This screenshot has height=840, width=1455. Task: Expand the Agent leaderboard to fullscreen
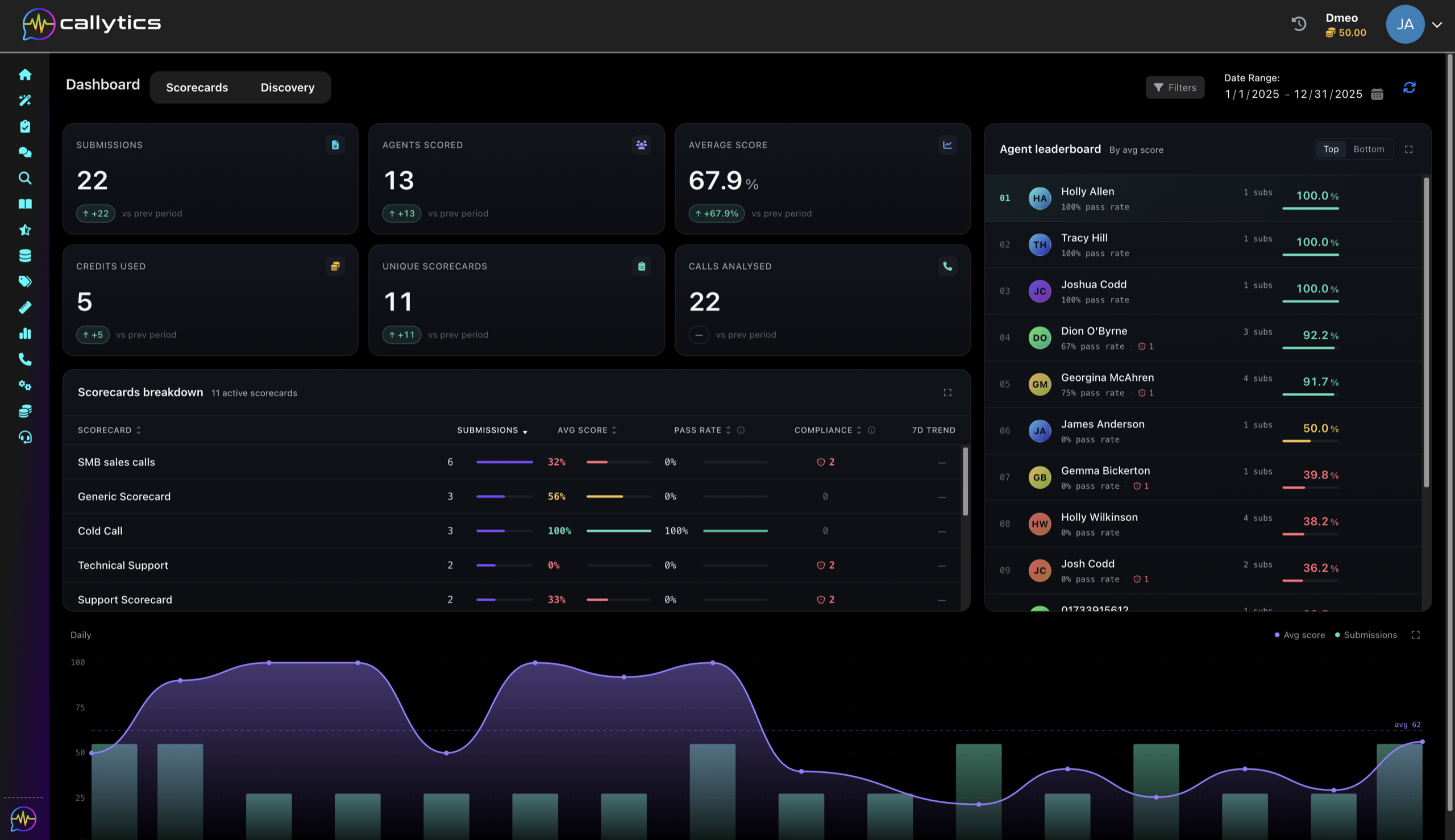(1409, 149)
